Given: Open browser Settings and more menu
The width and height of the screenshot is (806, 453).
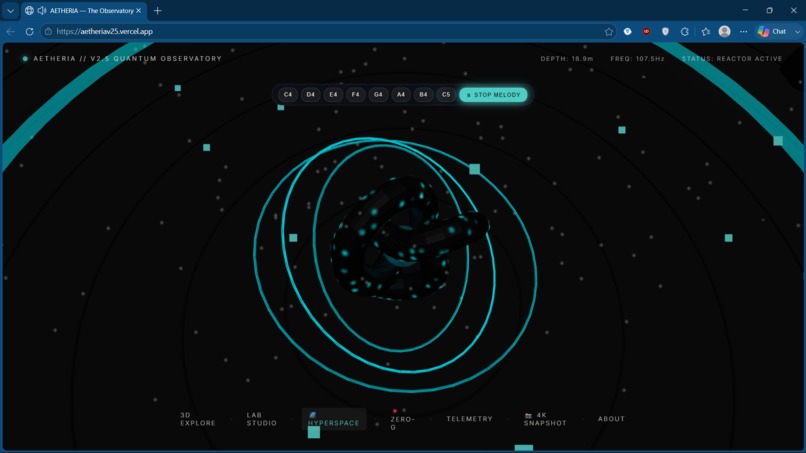Looking at the screenshot, I should tap(743, 31).
